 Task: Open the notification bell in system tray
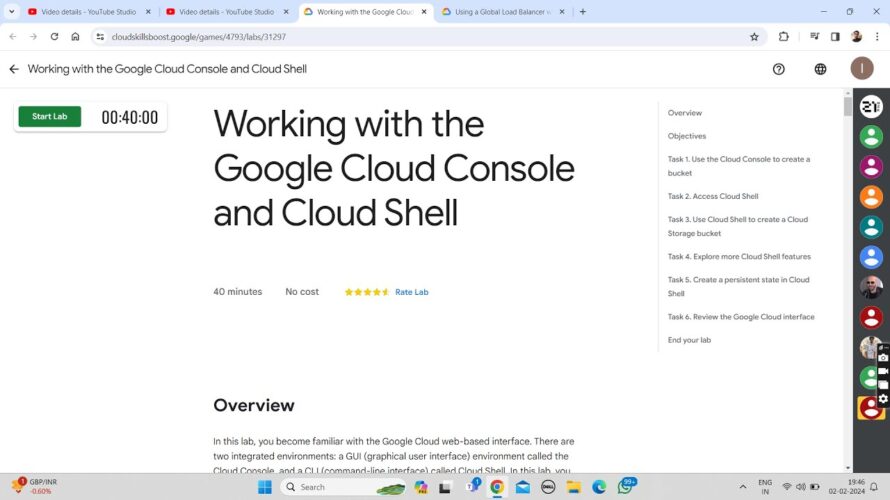click(x=874, y=487)
